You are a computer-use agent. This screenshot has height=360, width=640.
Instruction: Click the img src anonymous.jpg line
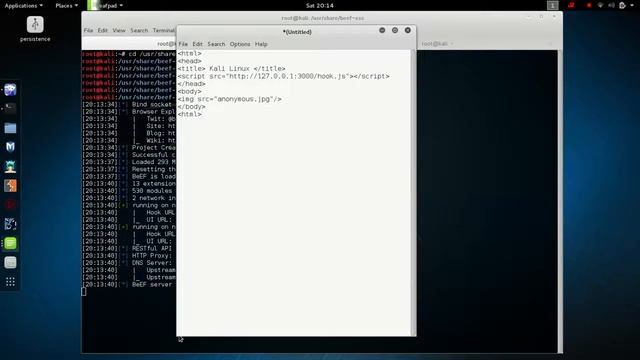coord(229,99)
